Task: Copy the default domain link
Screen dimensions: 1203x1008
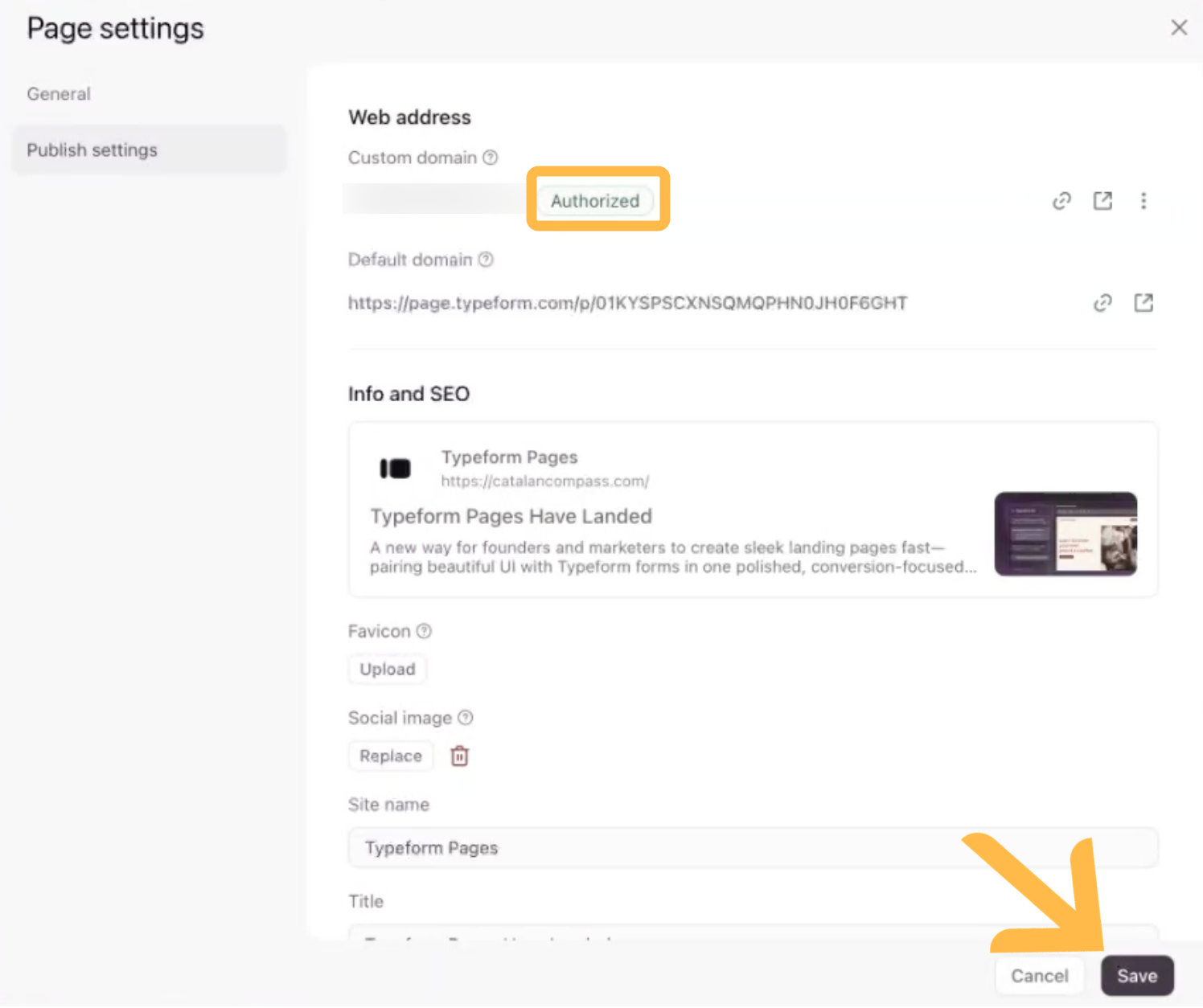Action: [x=1102, y=303]
